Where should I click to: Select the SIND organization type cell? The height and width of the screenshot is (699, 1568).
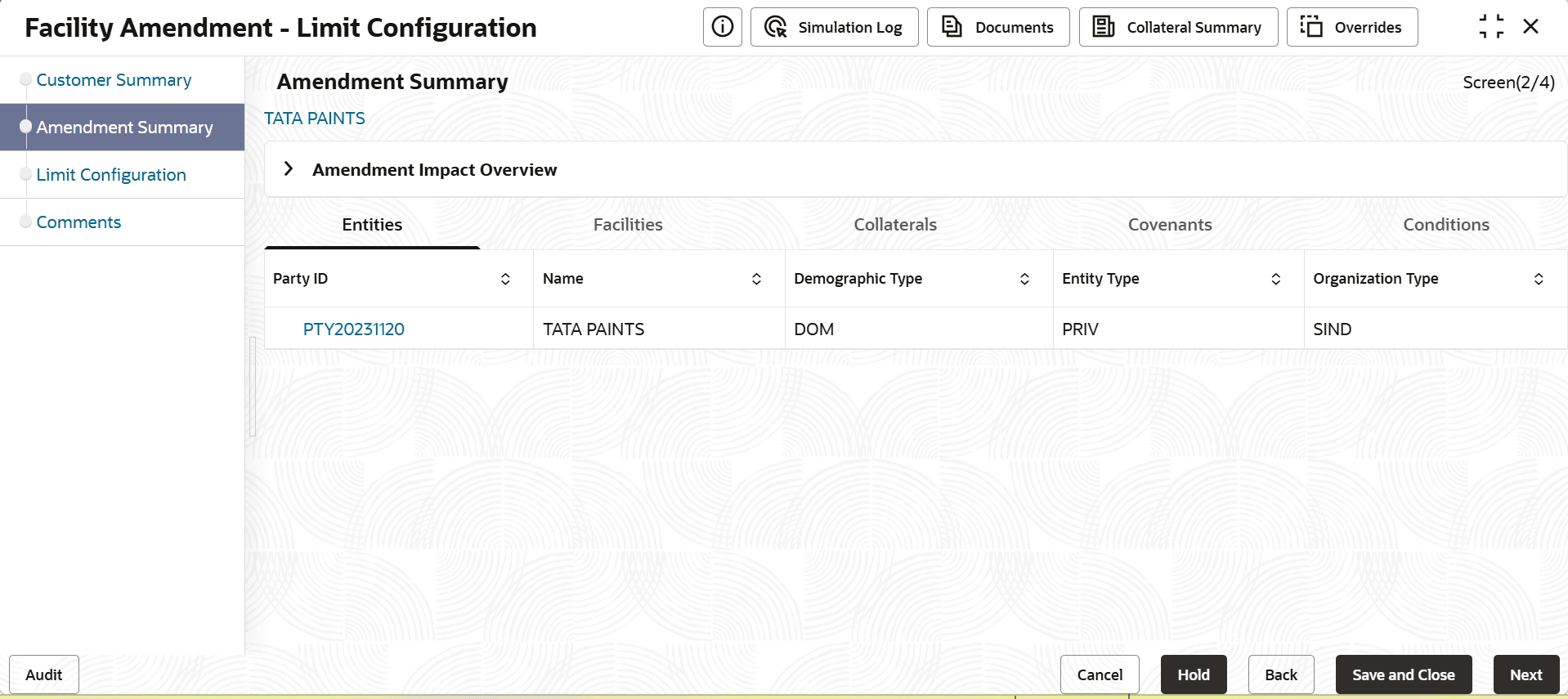(x=1436, y=329)
